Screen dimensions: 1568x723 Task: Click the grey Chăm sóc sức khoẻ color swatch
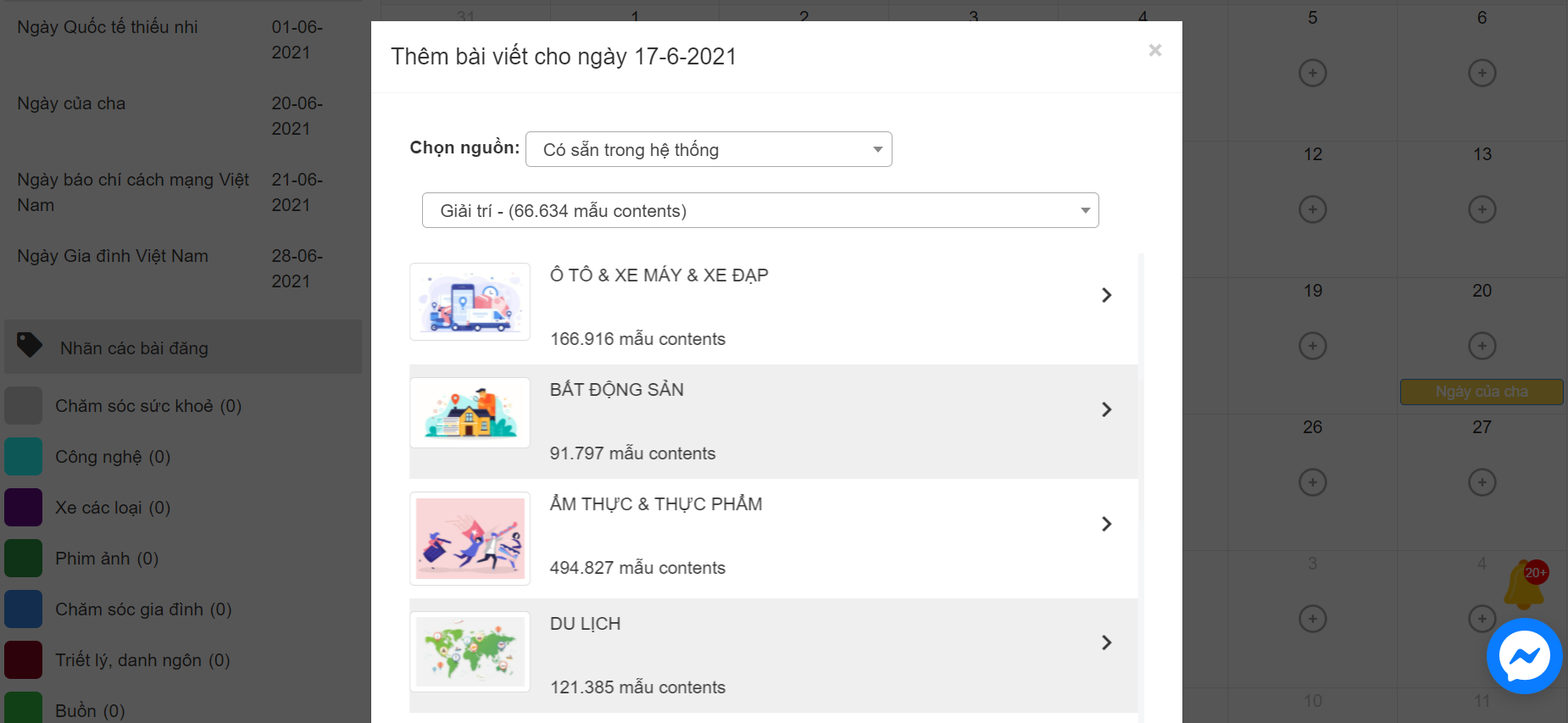pos(23,406)
